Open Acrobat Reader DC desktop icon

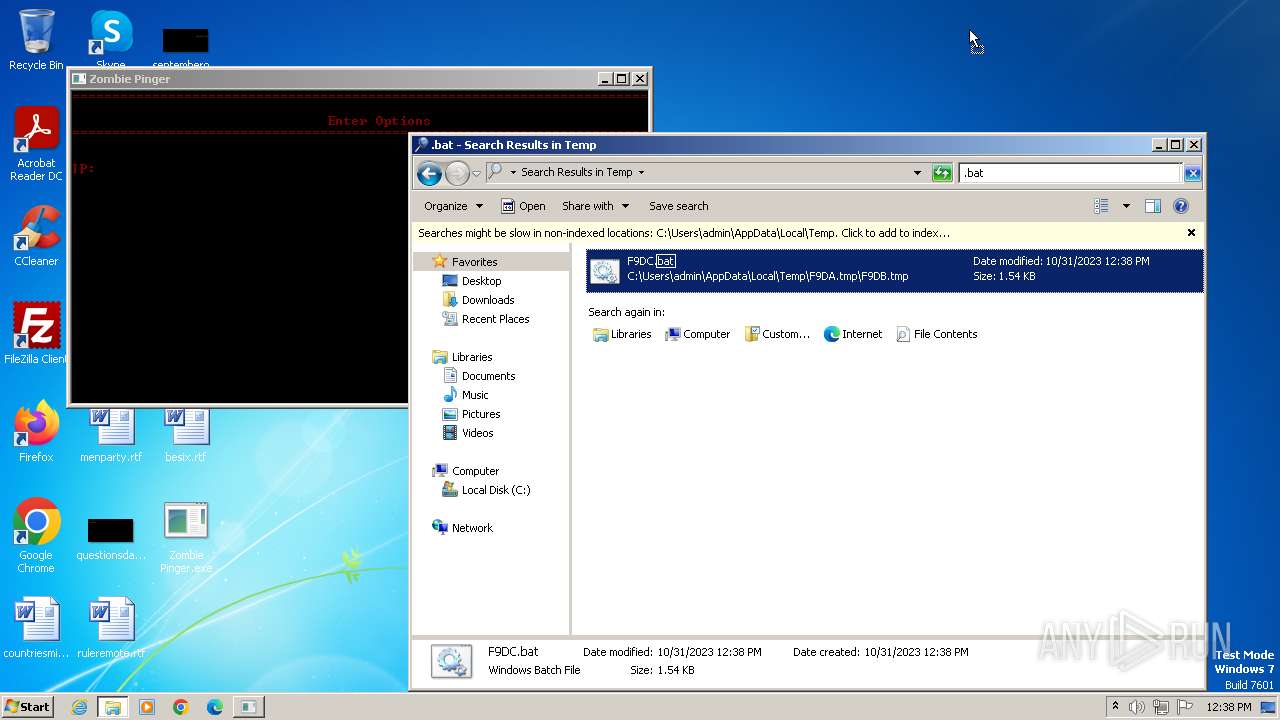(x=36, y=145)
